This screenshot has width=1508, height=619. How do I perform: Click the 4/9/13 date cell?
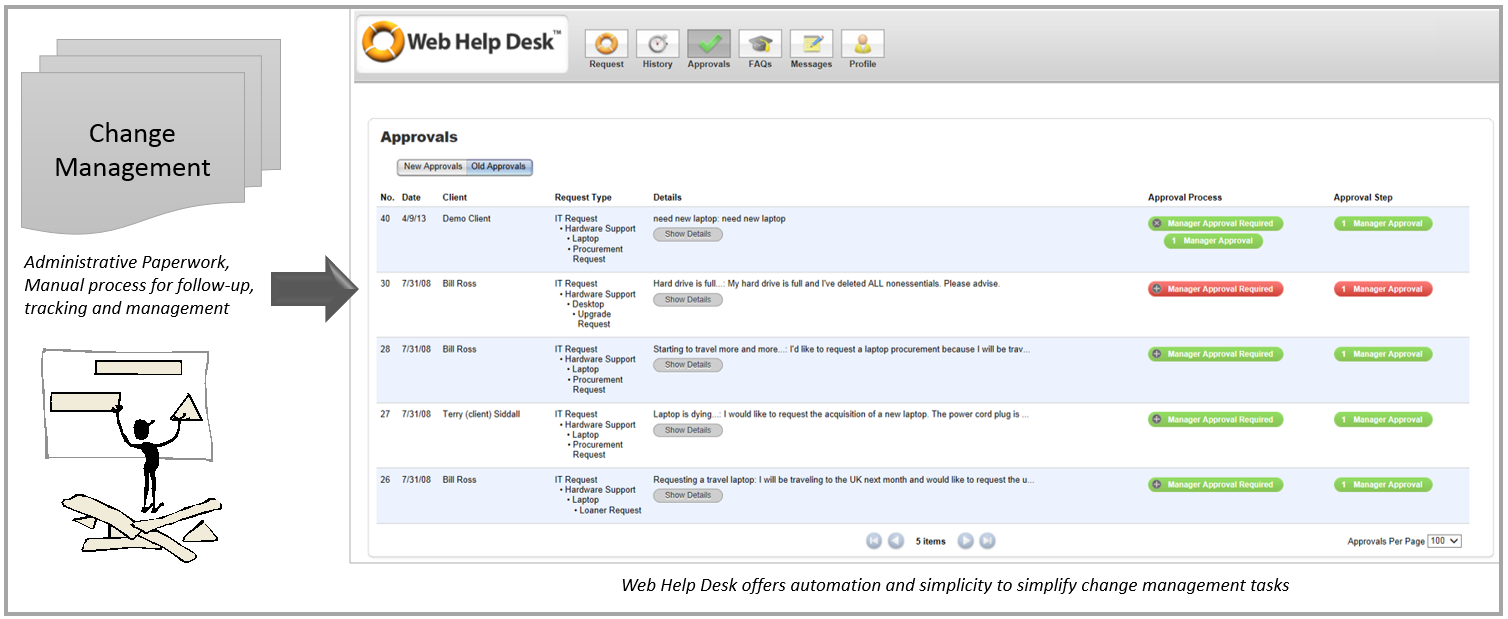click(x=413, y=219)
